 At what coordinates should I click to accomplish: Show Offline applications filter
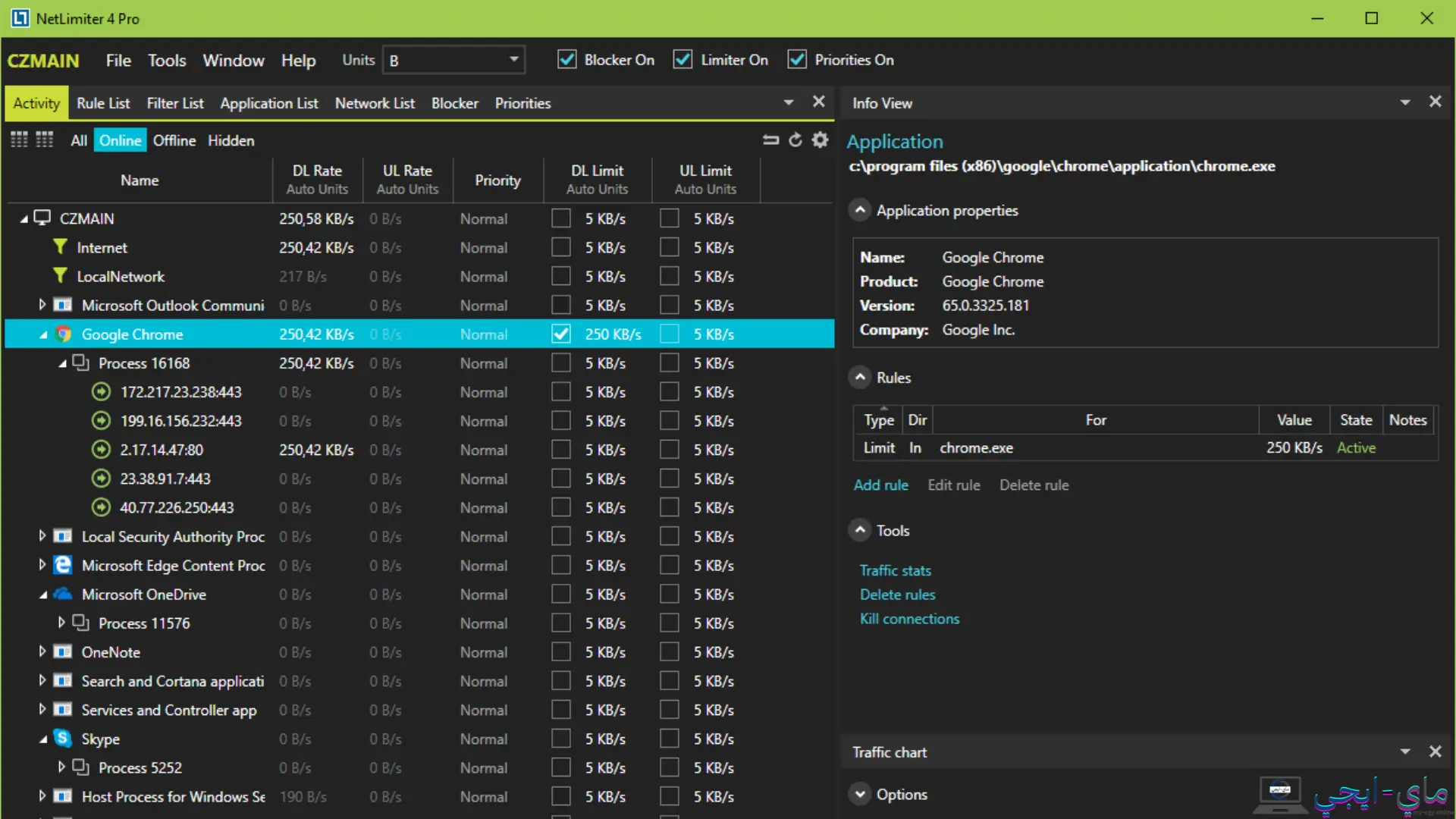click(174, 140)
